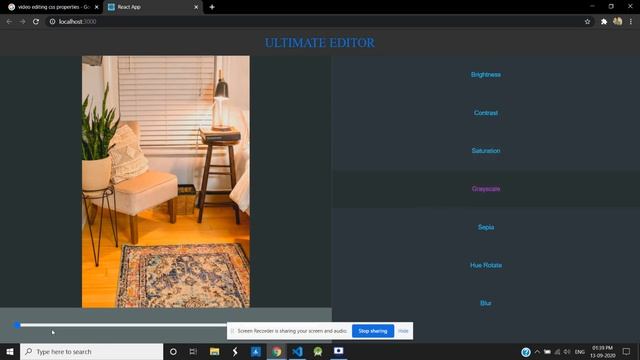Close the React App tab
The width and height of the screenshot is (640, 360).
pyautogui.click(x=196, y=7)
